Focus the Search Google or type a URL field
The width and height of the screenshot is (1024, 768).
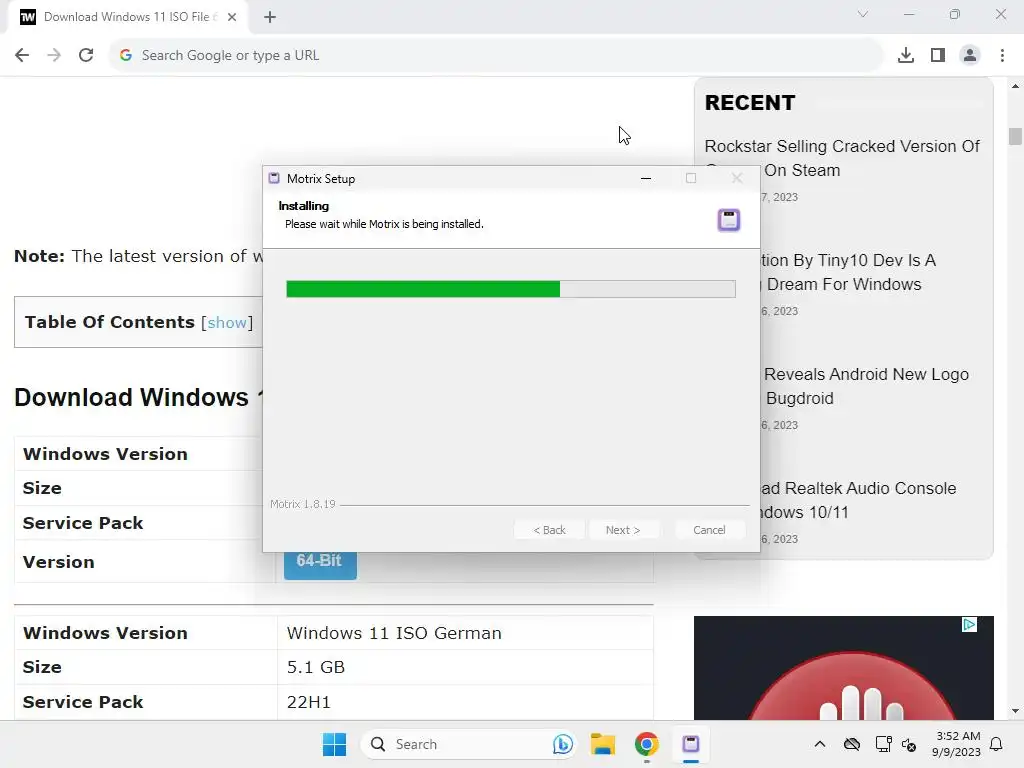[496, 55]
